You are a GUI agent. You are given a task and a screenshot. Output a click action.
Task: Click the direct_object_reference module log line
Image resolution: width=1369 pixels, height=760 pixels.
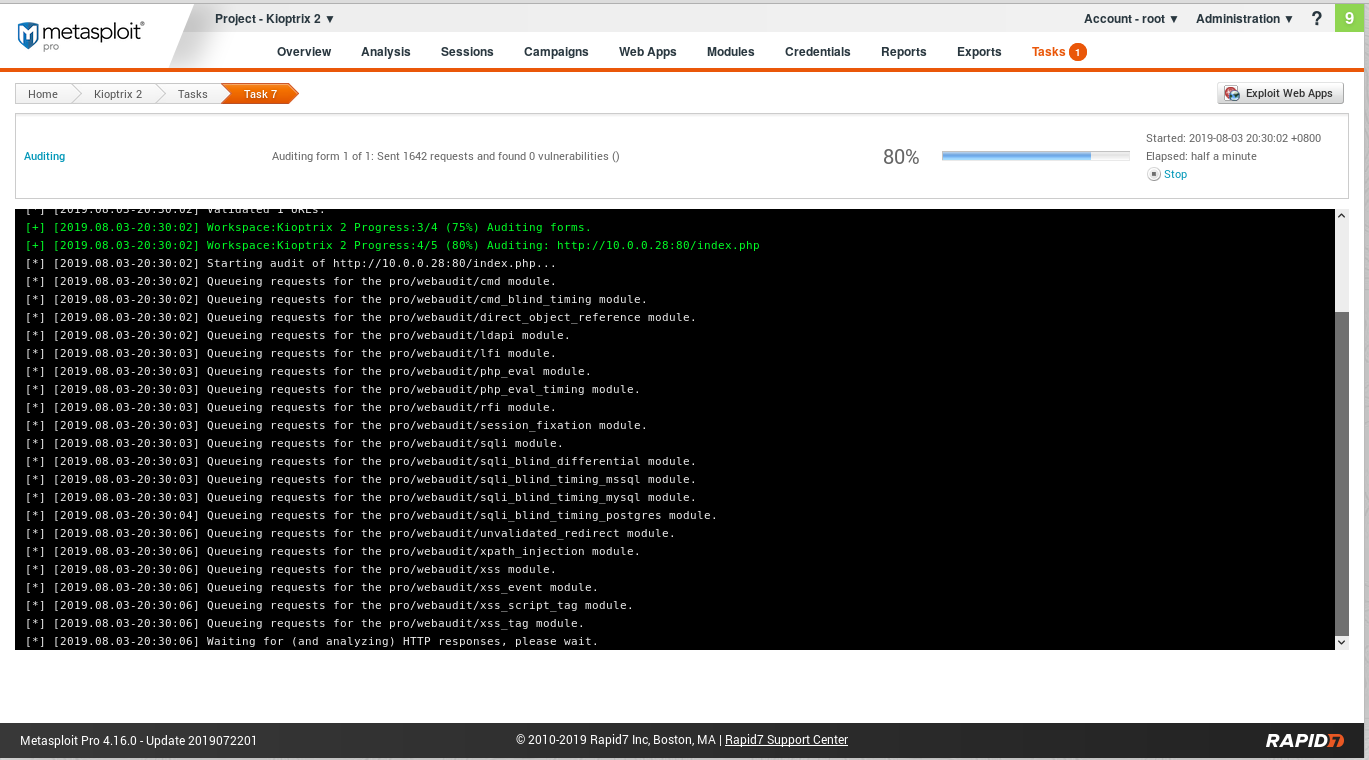[x=361, y=317]
